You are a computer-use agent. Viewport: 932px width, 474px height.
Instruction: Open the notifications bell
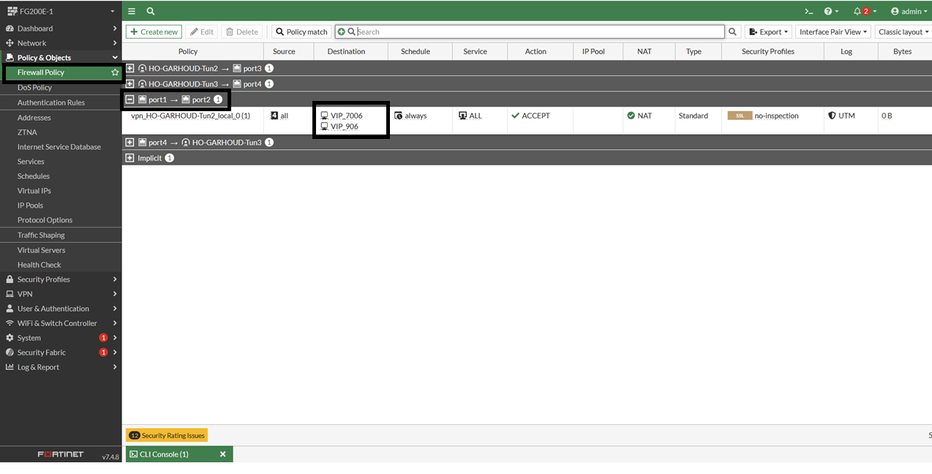(x=864, y=11)
